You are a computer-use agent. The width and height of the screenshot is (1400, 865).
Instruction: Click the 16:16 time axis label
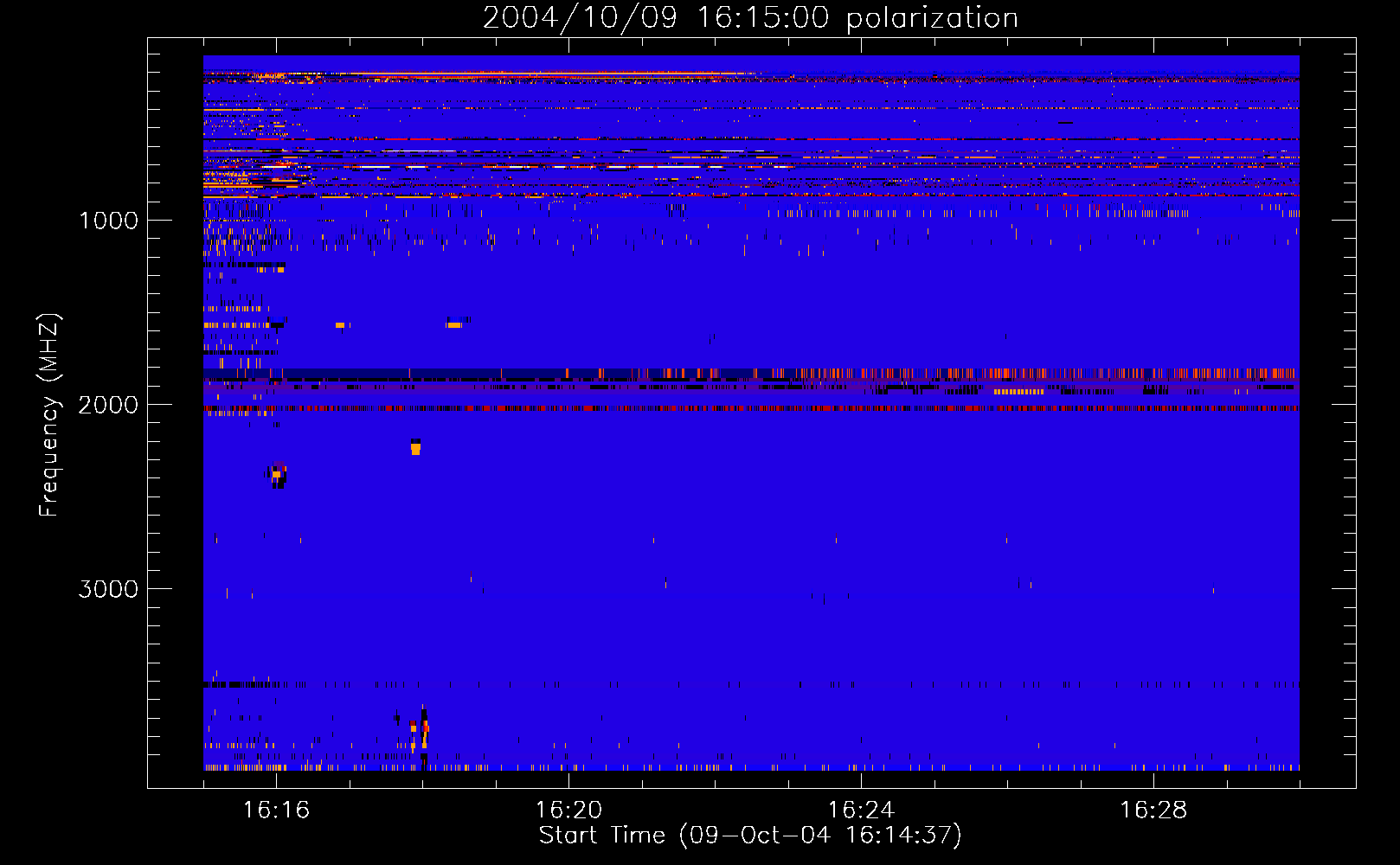[x=276, y=811]
